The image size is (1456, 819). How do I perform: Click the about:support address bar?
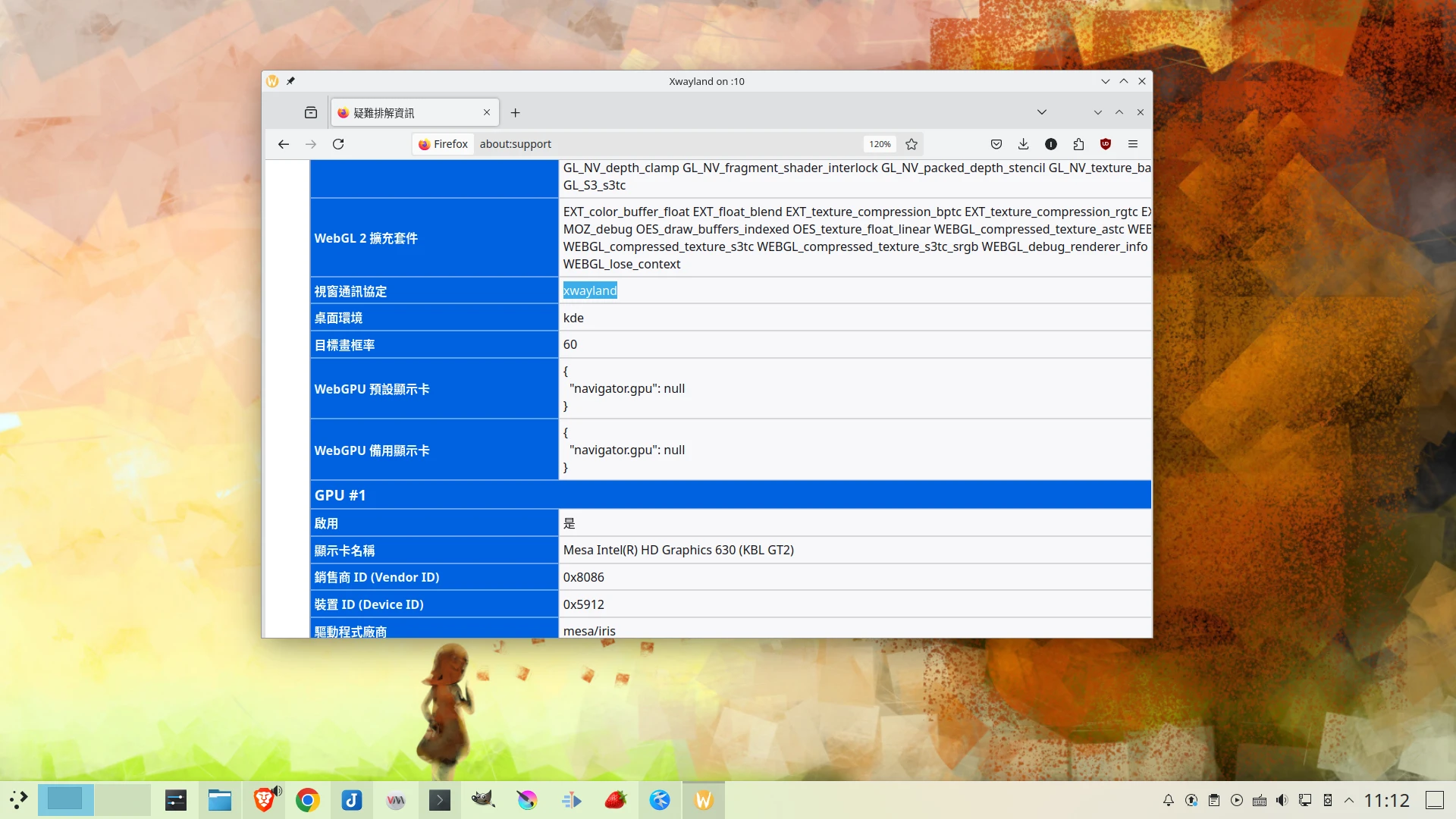point(667,144)
